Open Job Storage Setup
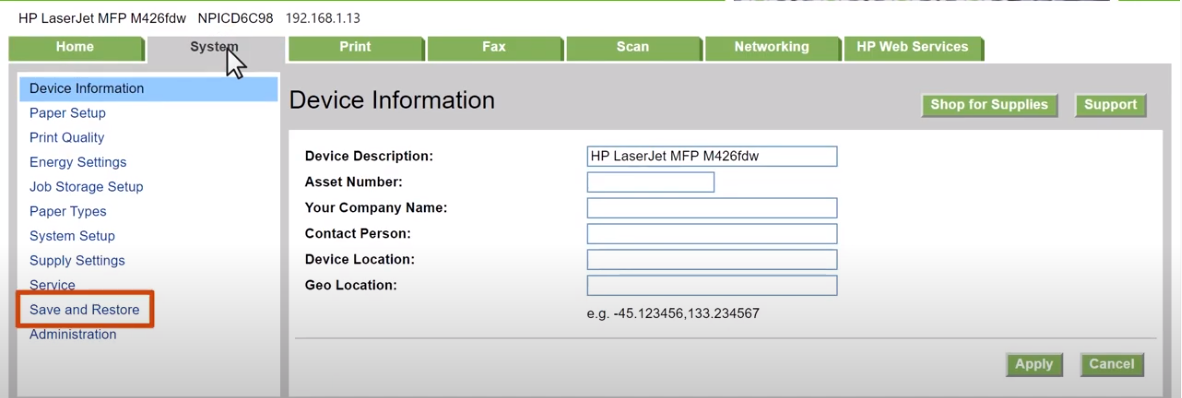The image size is (1182, 398). 86,187
